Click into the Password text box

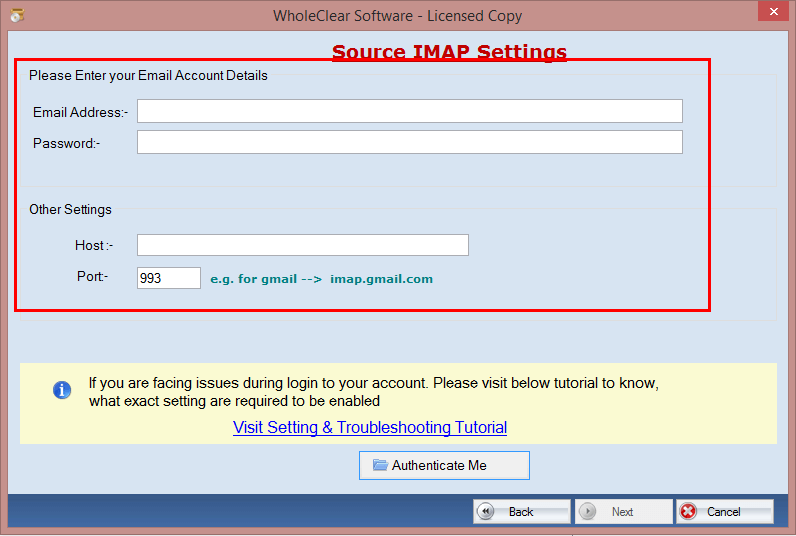[x=409, y=142]
